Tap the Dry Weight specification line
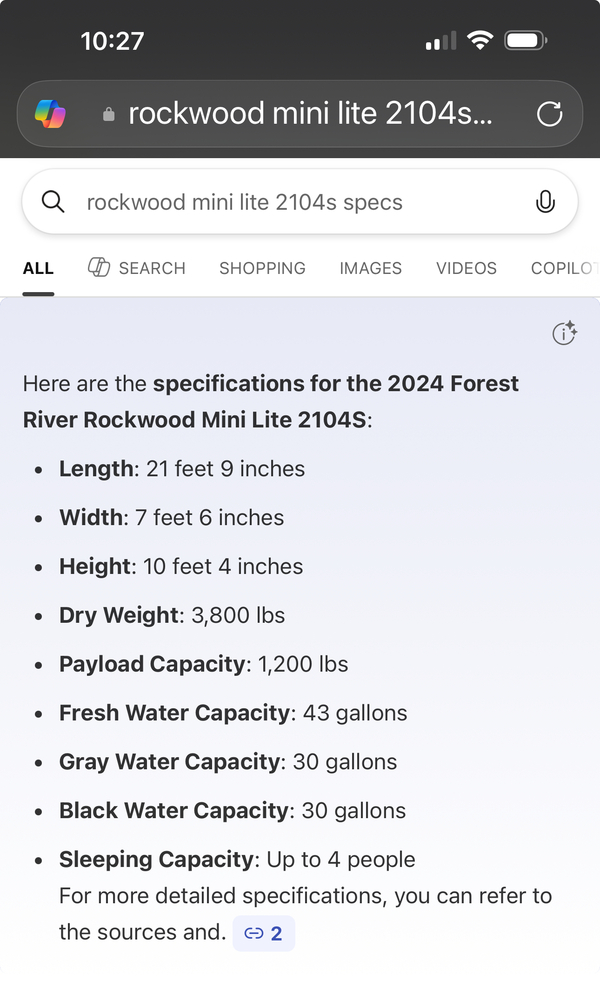600x1000 pixels. (172, 615)
